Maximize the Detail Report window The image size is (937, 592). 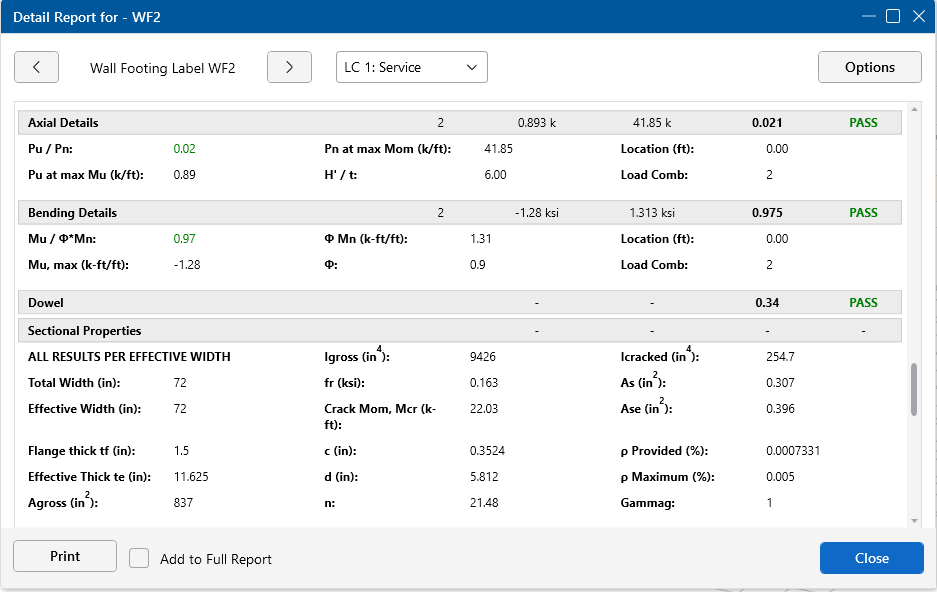893,16
